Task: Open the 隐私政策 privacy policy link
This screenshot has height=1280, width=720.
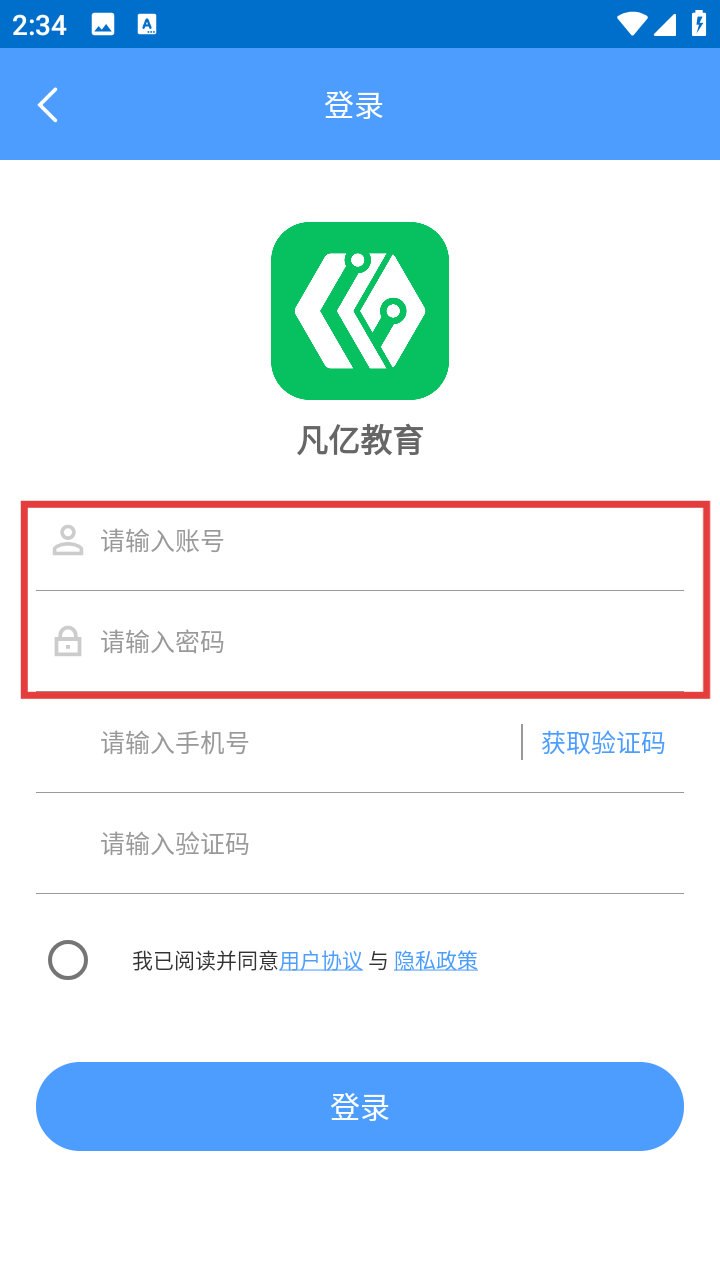Action: [436, 961]
